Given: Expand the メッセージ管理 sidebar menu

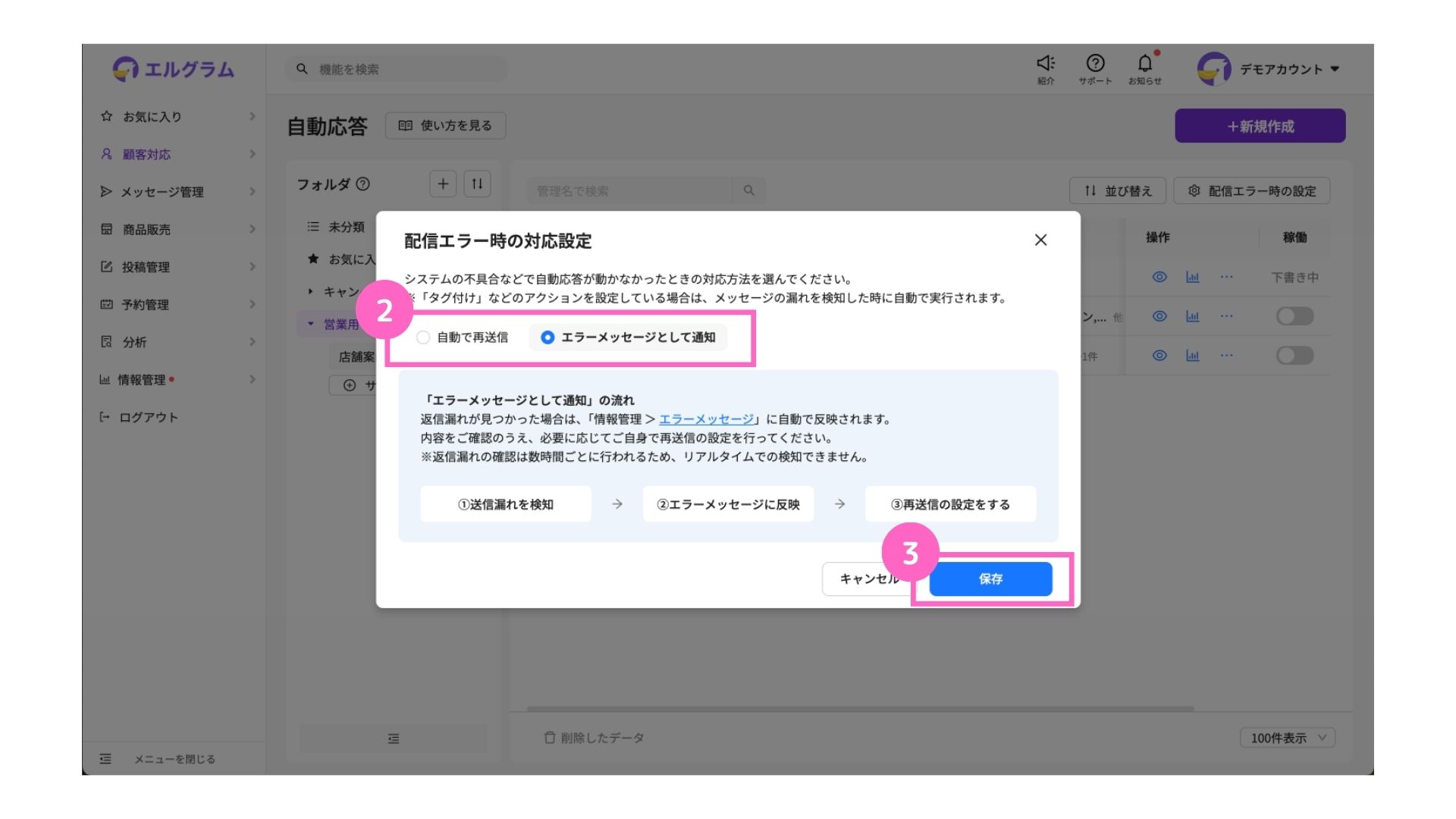Looking at the screenshot, I should coord(162,192).
